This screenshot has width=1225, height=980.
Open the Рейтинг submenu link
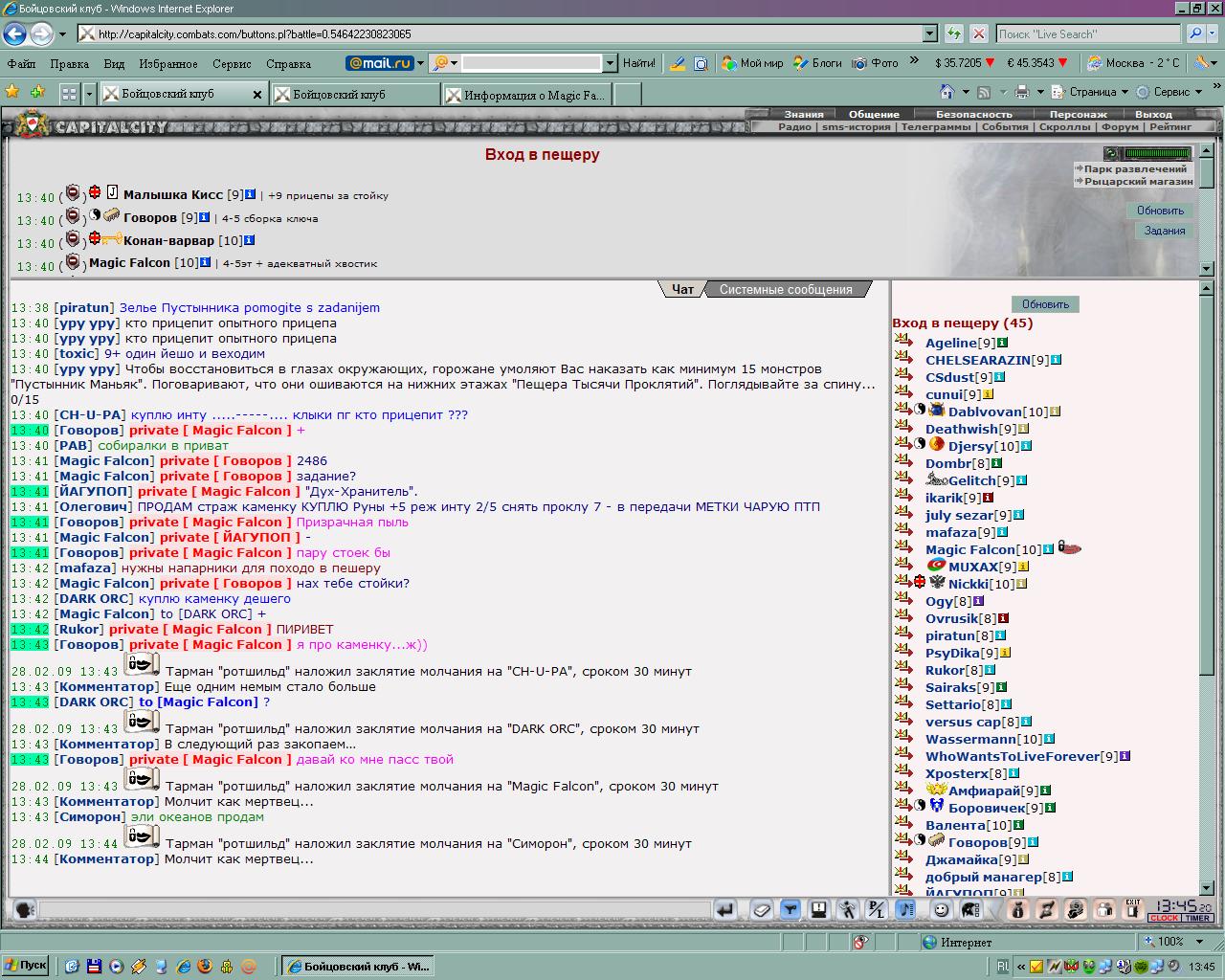tap(1170, 126)
